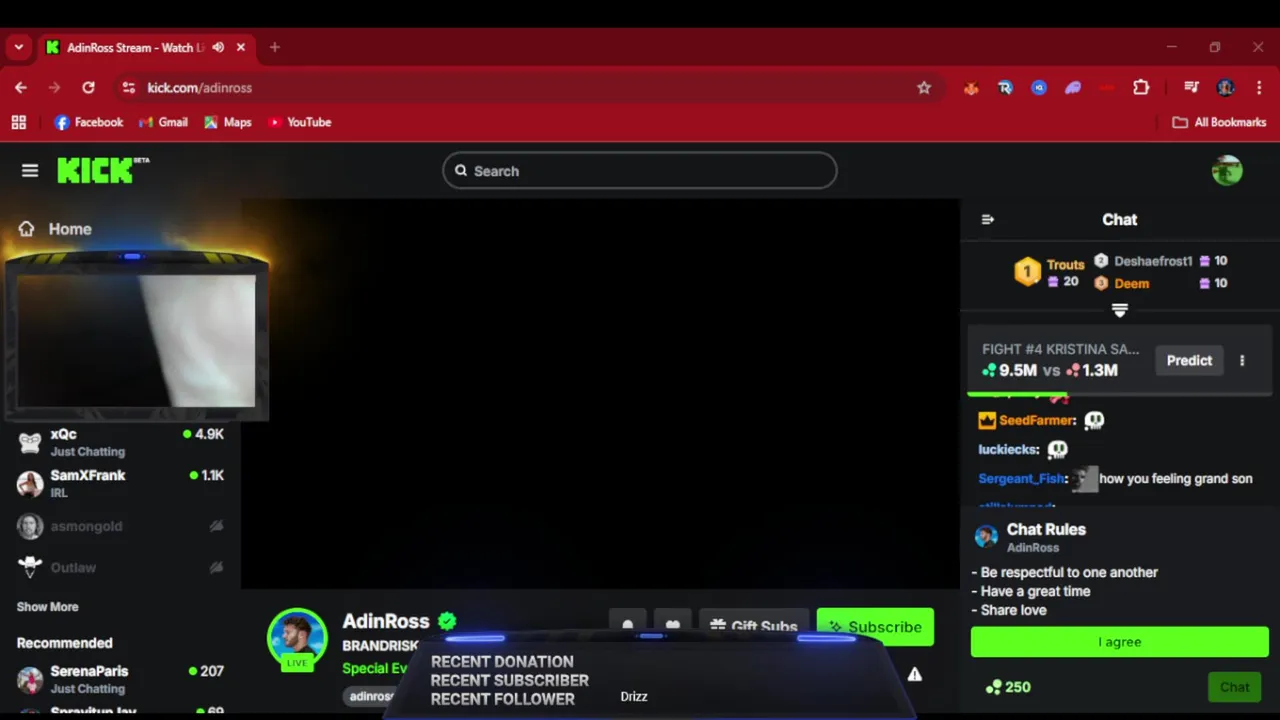Open the Chrome three-dot menu

pyautogui.click(x=1257, y=88)
